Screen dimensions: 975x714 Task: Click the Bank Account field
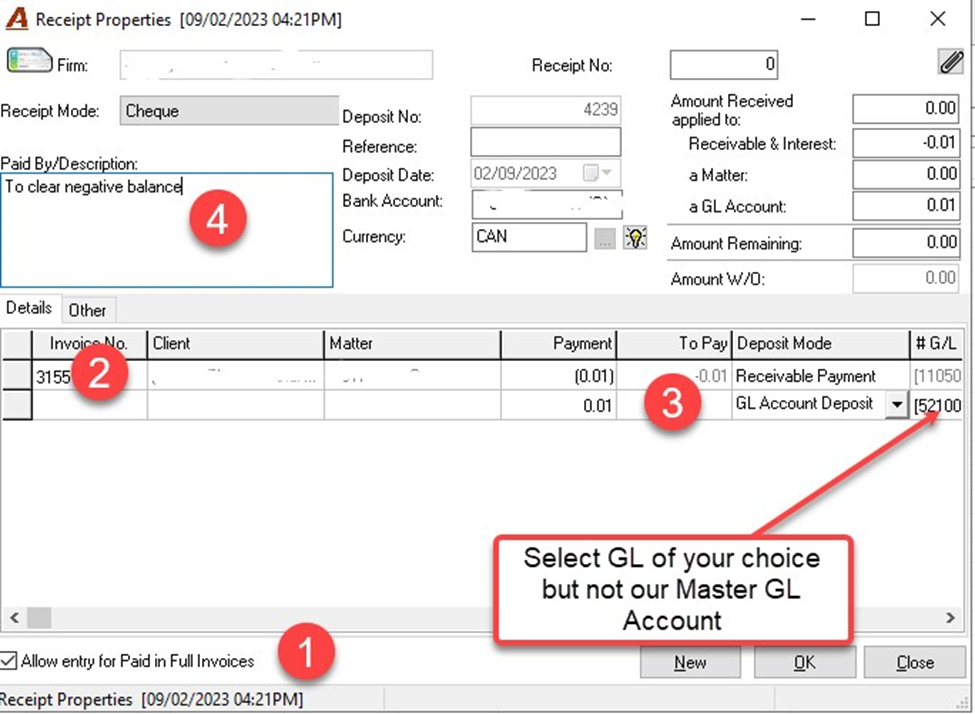(547, 204)
